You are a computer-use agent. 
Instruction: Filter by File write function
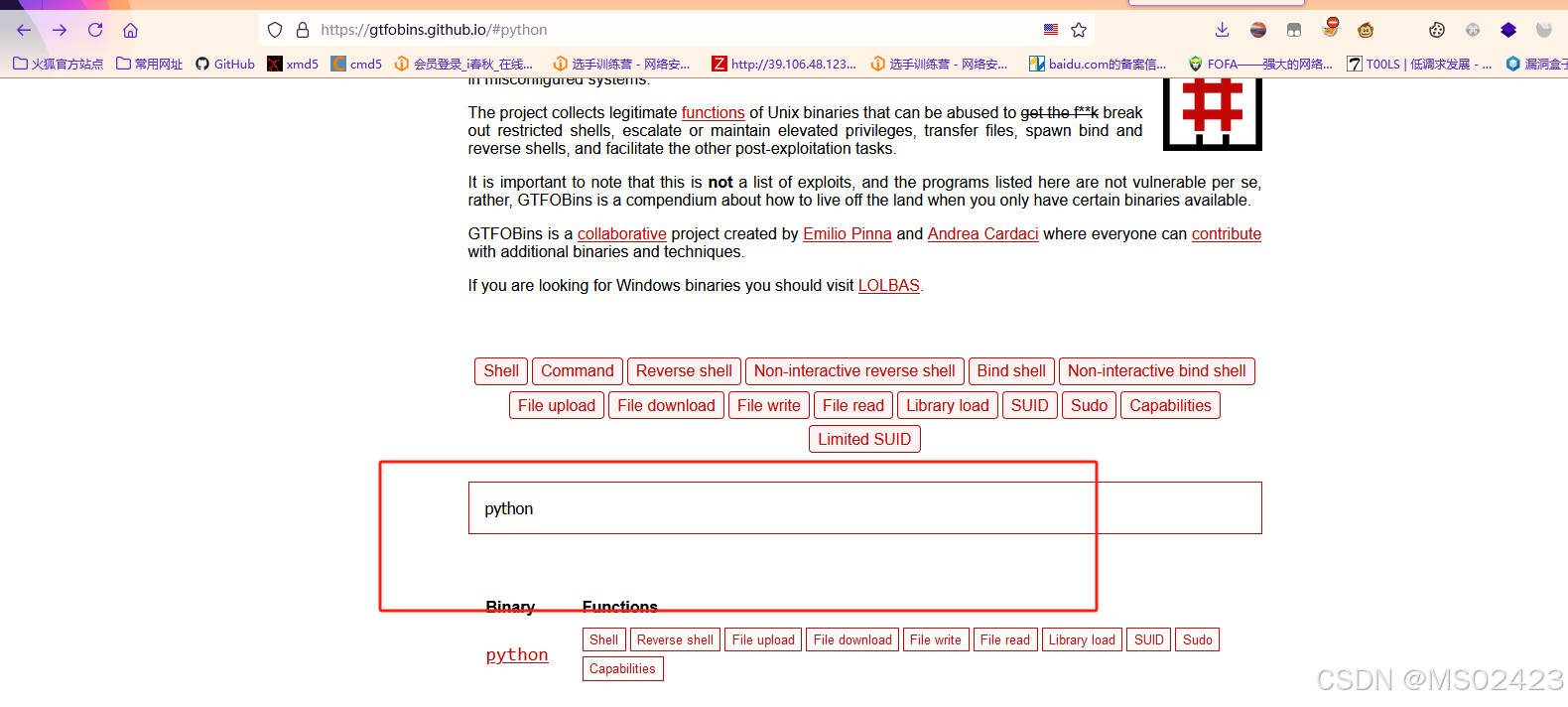(x=769, y=405)
